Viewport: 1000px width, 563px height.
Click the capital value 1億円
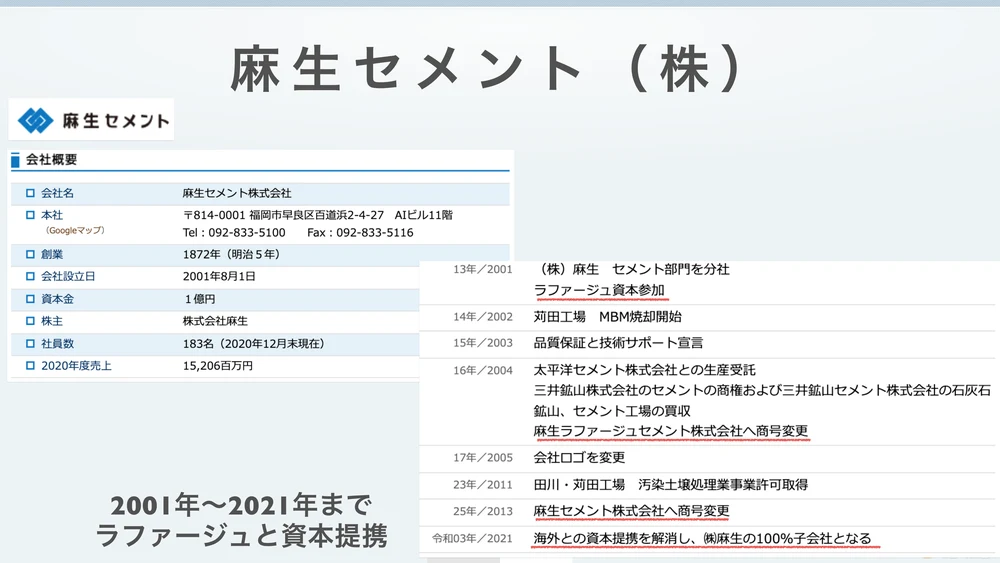point(200,299)
